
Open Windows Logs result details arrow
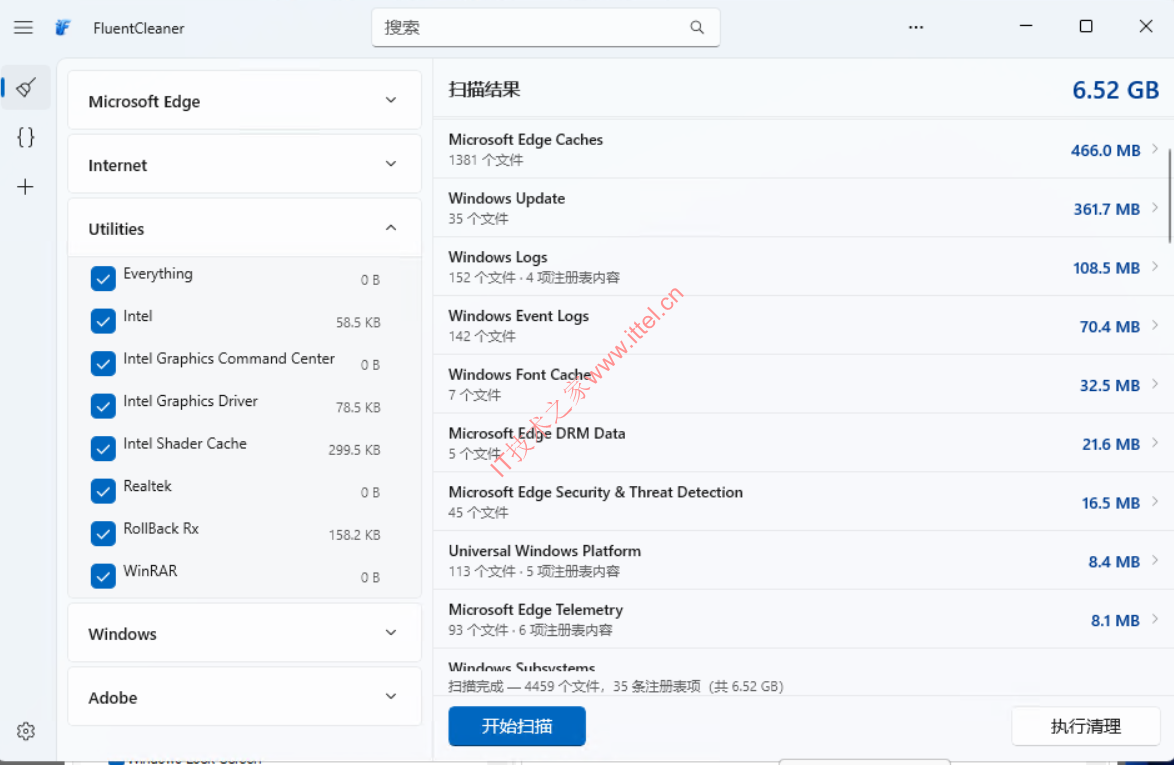coord(1155,266)
